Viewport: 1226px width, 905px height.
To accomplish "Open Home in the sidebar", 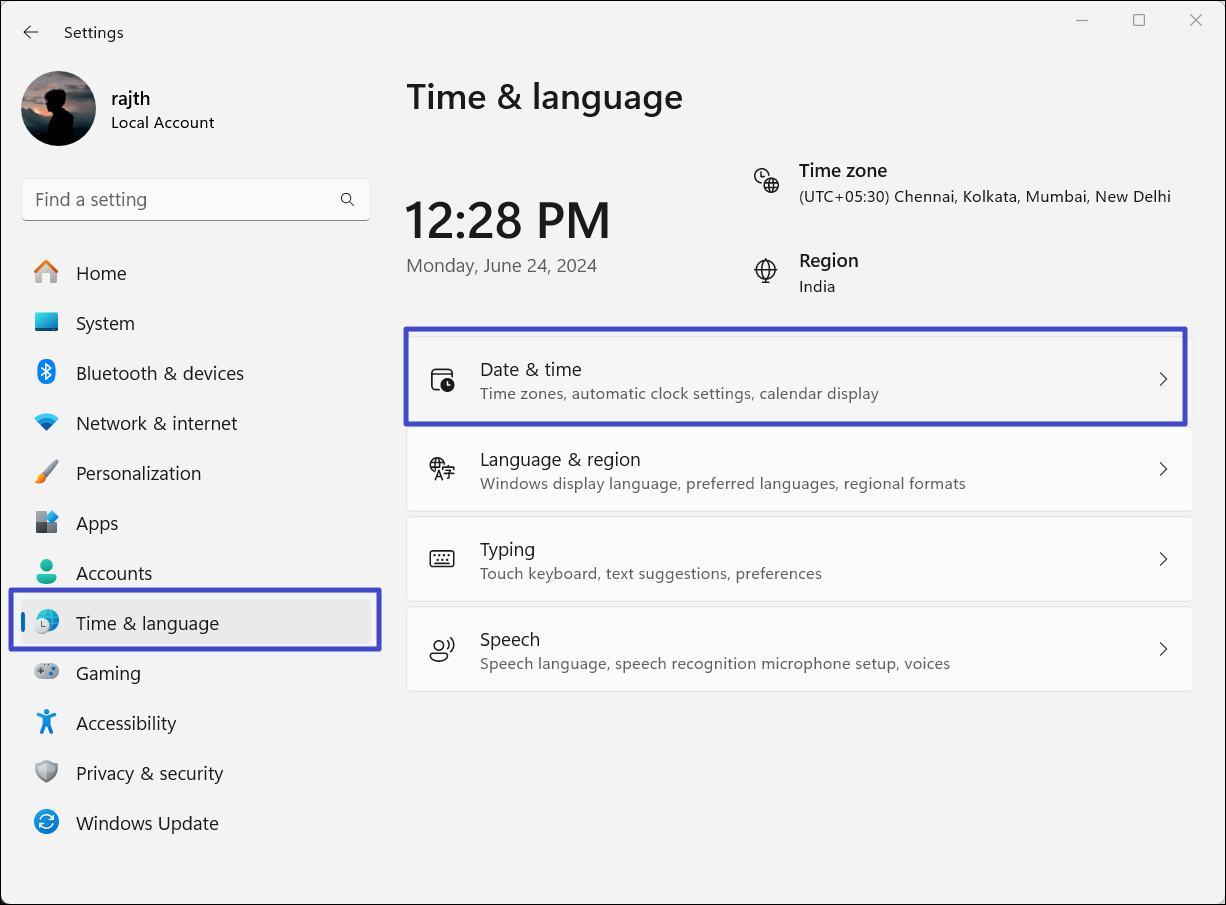I will (101, 273).
